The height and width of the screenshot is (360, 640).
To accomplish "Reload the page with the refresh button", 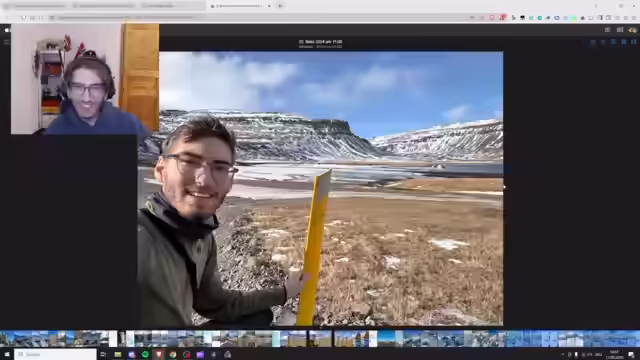I will [x=24, y=18].
